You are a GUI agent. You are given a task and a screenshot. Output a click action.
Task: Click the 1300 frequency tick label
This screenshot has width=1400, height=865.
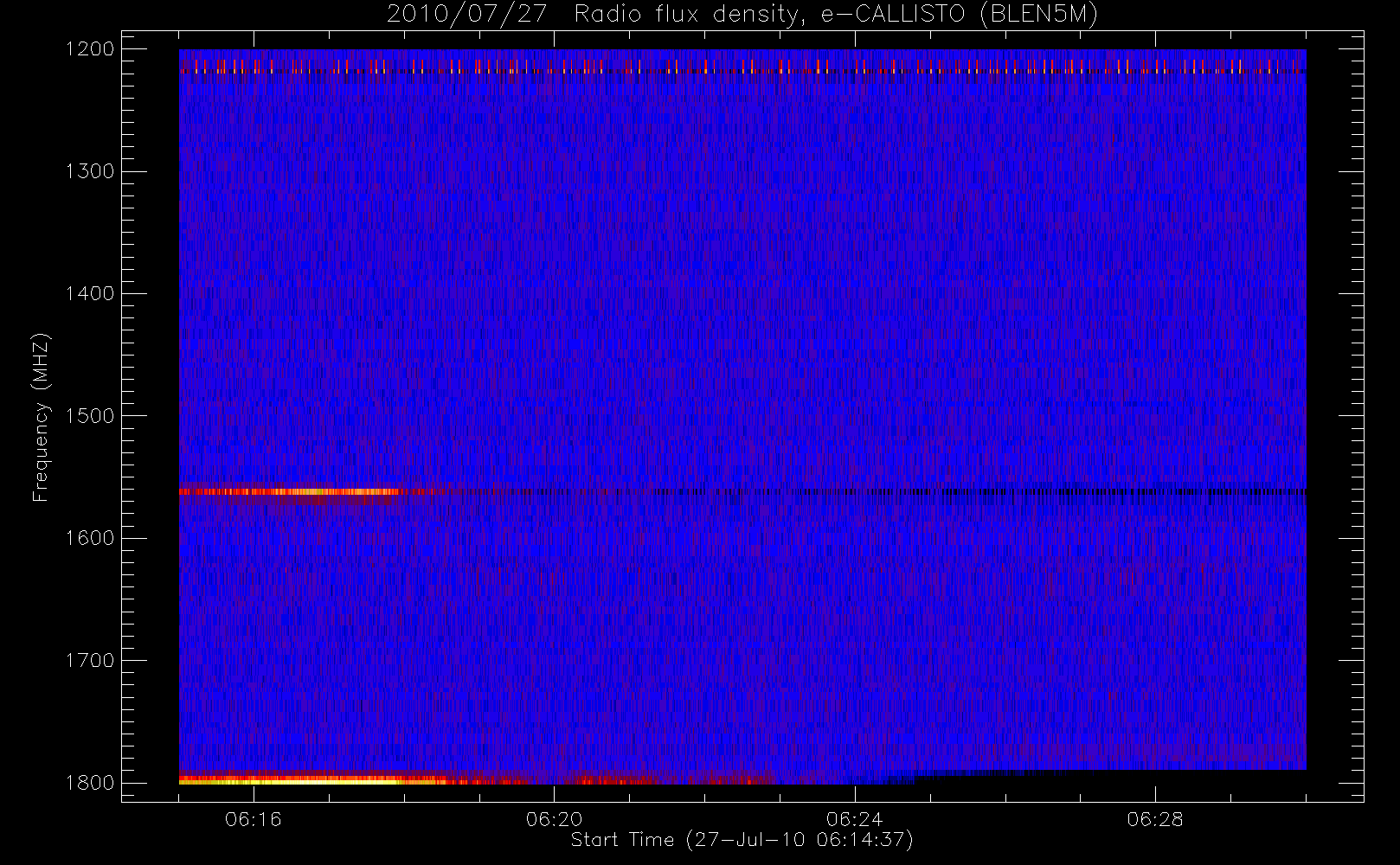tap(90, 171)
